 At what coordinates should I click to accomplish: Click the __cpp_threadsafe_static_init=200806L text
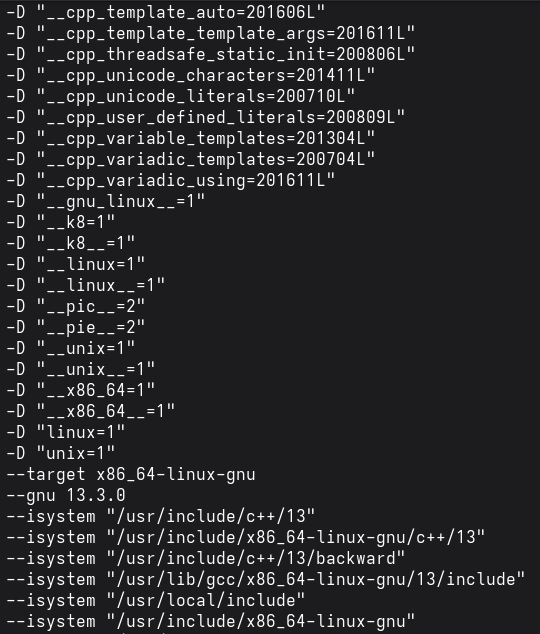(226, 55)
